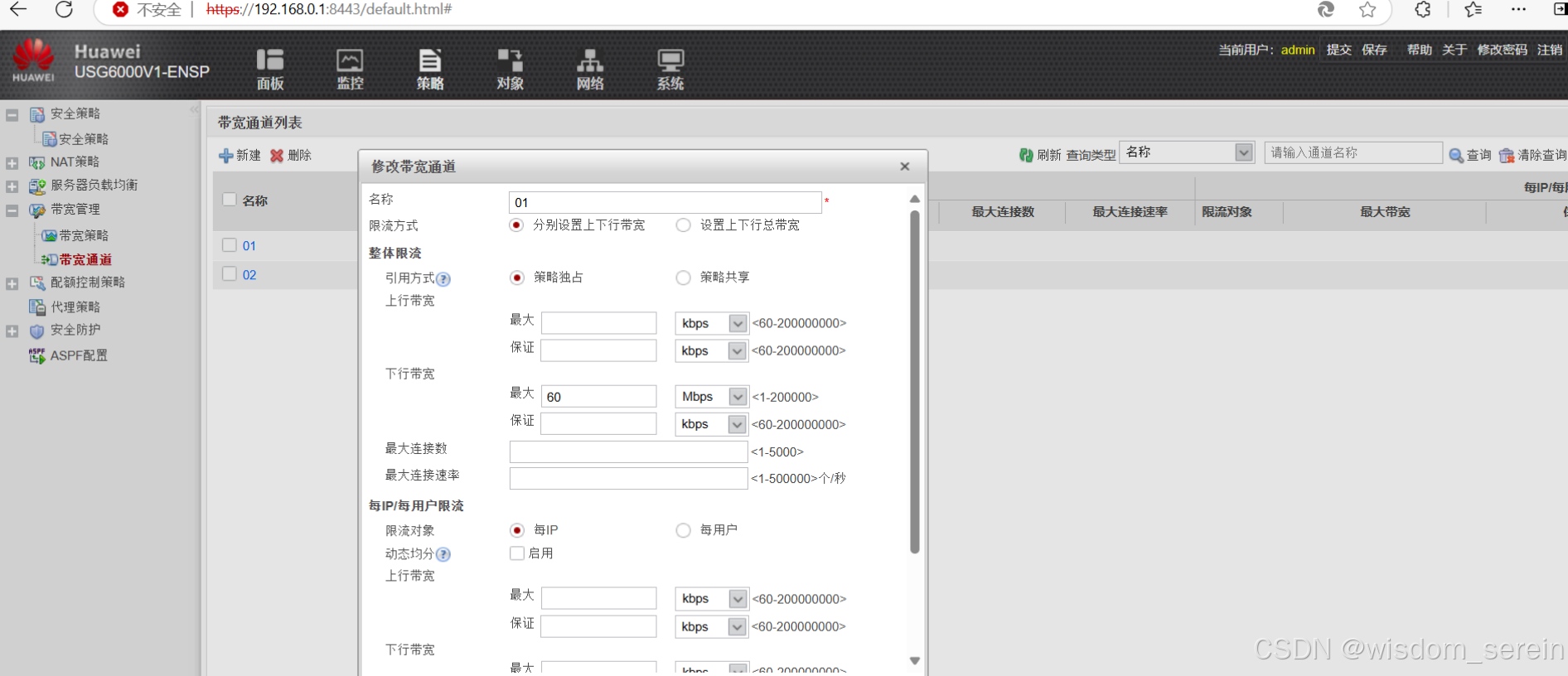Bookmark page with the star icon
Viewport: 1568px width, 676px height.
[1367, 9]
